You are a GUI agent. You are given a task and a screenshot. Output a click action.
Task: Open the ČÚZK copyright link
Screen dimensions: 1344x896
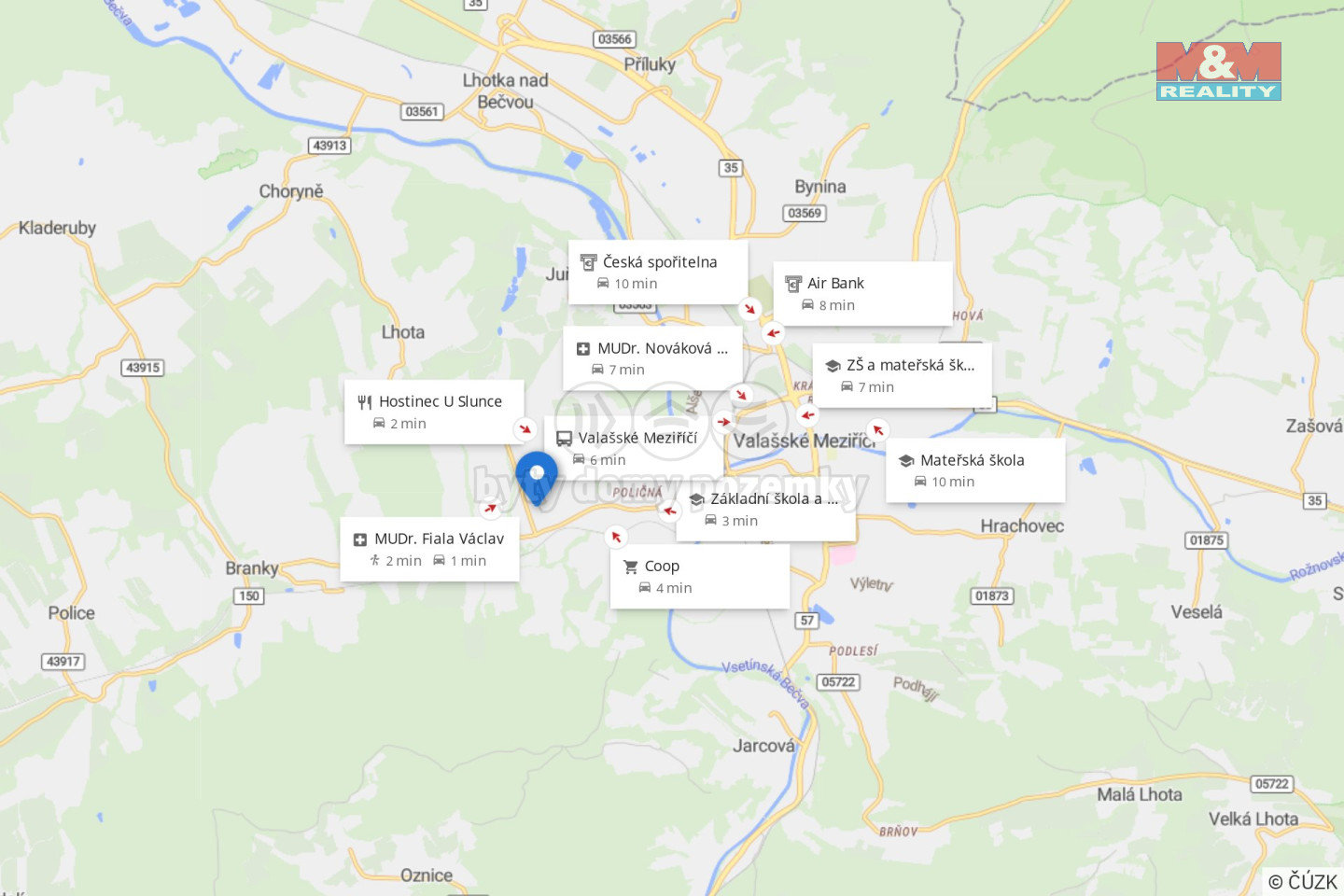(1303, 881)
